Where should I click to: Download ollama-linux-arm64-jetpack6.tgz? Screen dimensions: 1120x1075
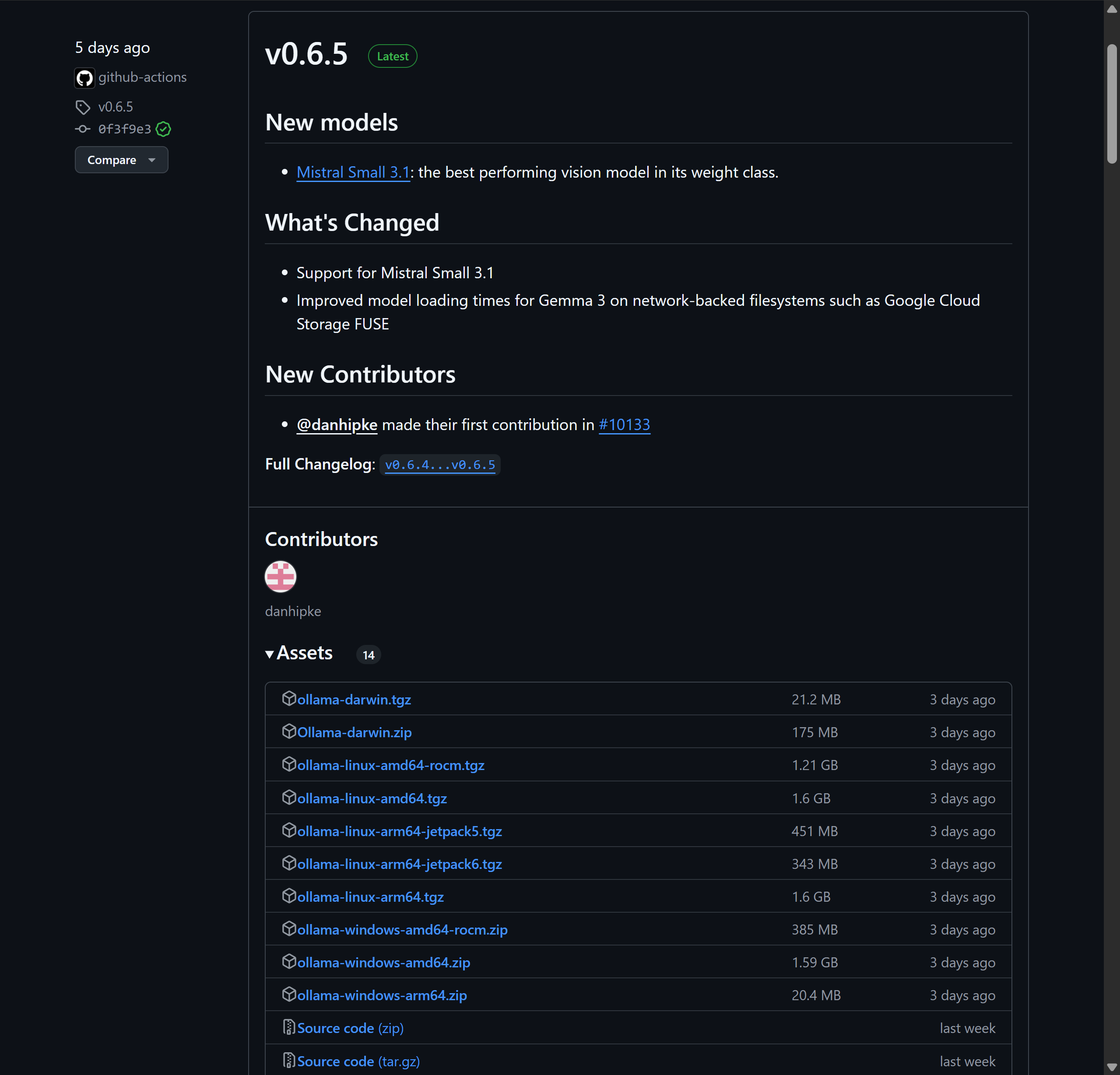[400, 864]
